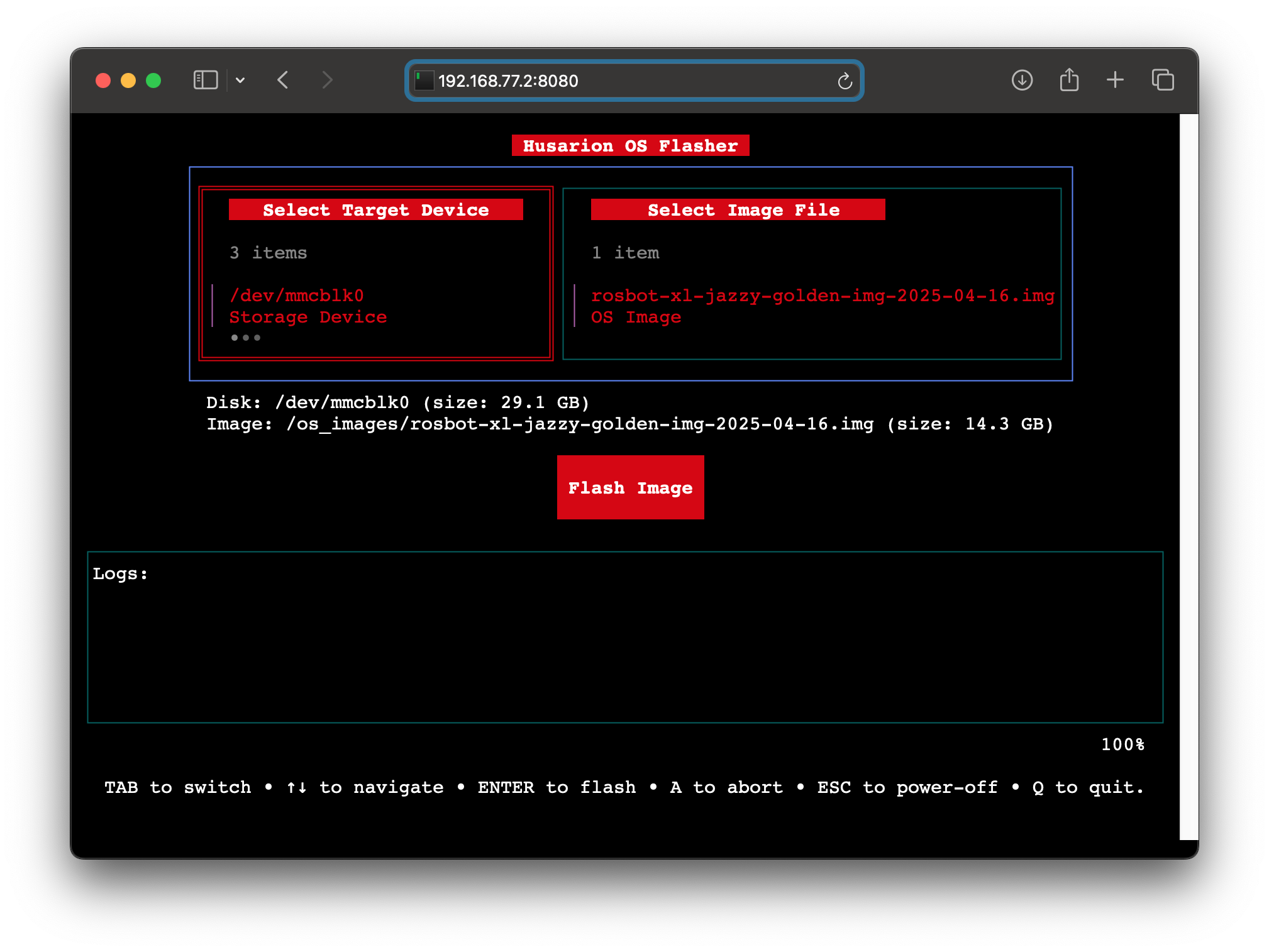Click the Select Target Device header
Viewport: 1269px width, 952px height.
tap(375, 210)
